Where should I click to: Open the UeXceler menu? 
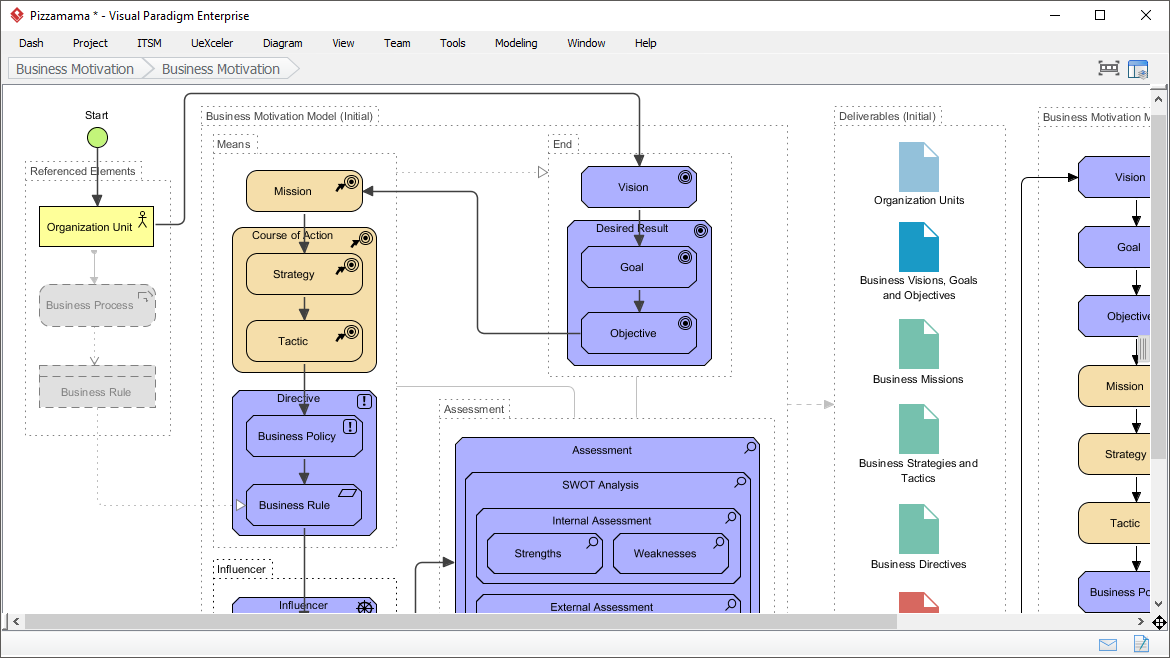[x=211, y=43]
